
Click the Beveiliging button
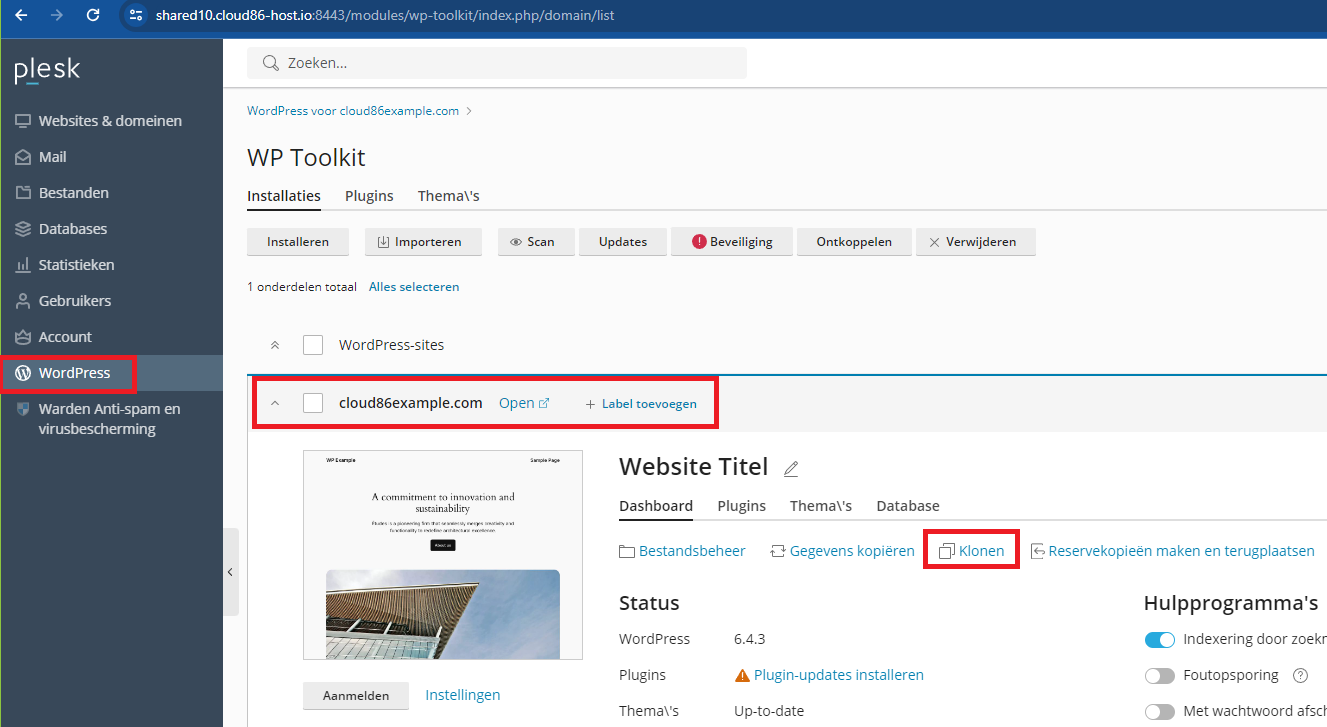(732, 242)
